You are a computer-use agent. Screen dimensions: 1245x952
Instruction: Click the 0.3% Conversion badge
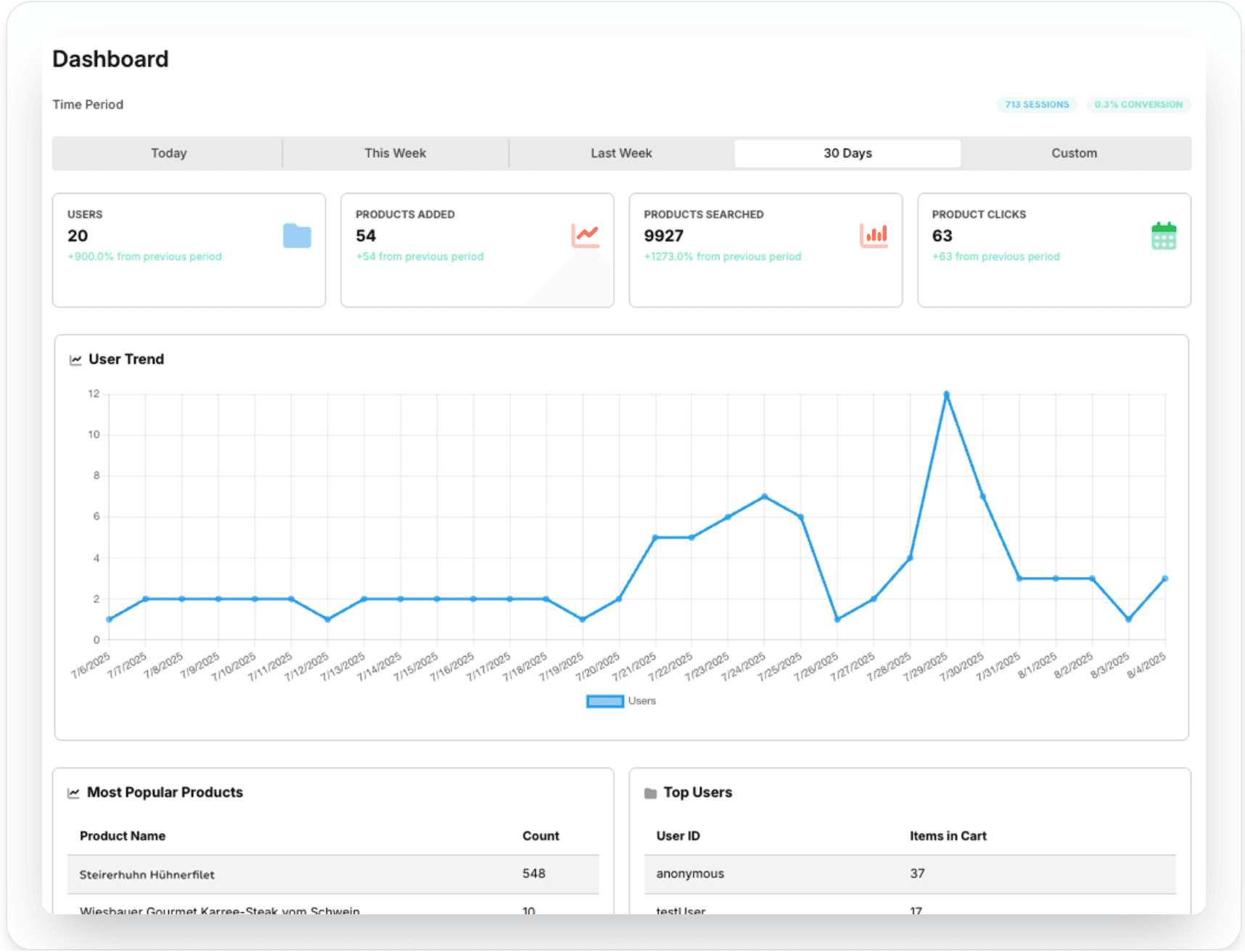(x=1138, y=104)
